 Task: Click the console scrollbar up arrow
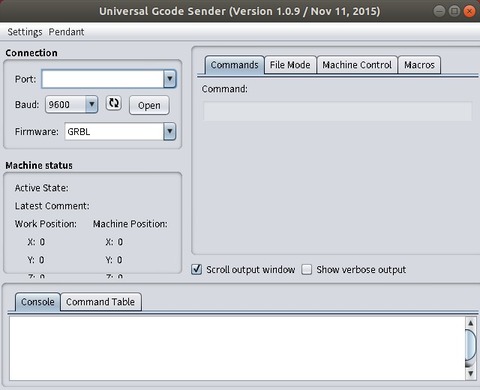pyautogui.click(x=470, y=323)
